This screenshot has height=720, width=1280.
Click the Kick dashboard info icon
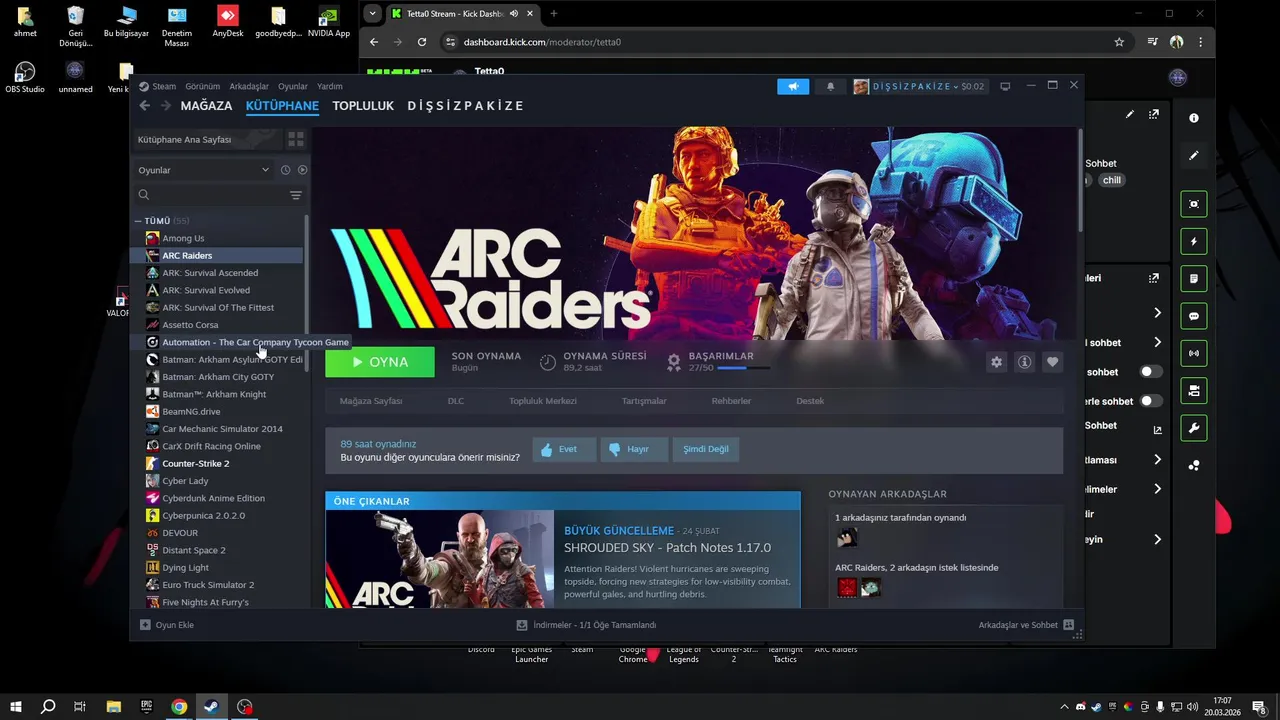(1194, 118)
